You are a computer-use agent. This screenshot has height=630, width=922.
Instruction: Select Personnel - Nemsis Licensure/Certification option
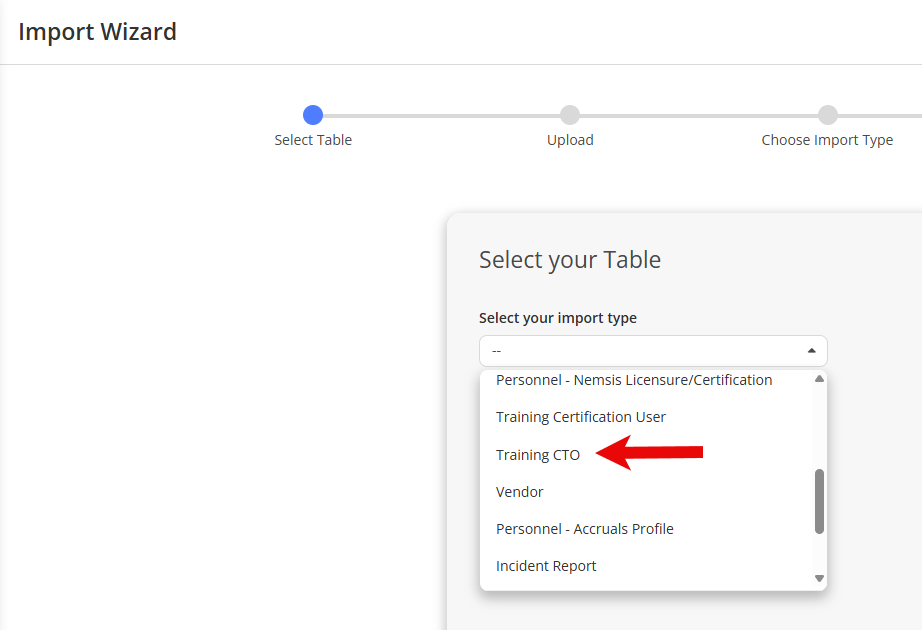(x=646, y=381)
